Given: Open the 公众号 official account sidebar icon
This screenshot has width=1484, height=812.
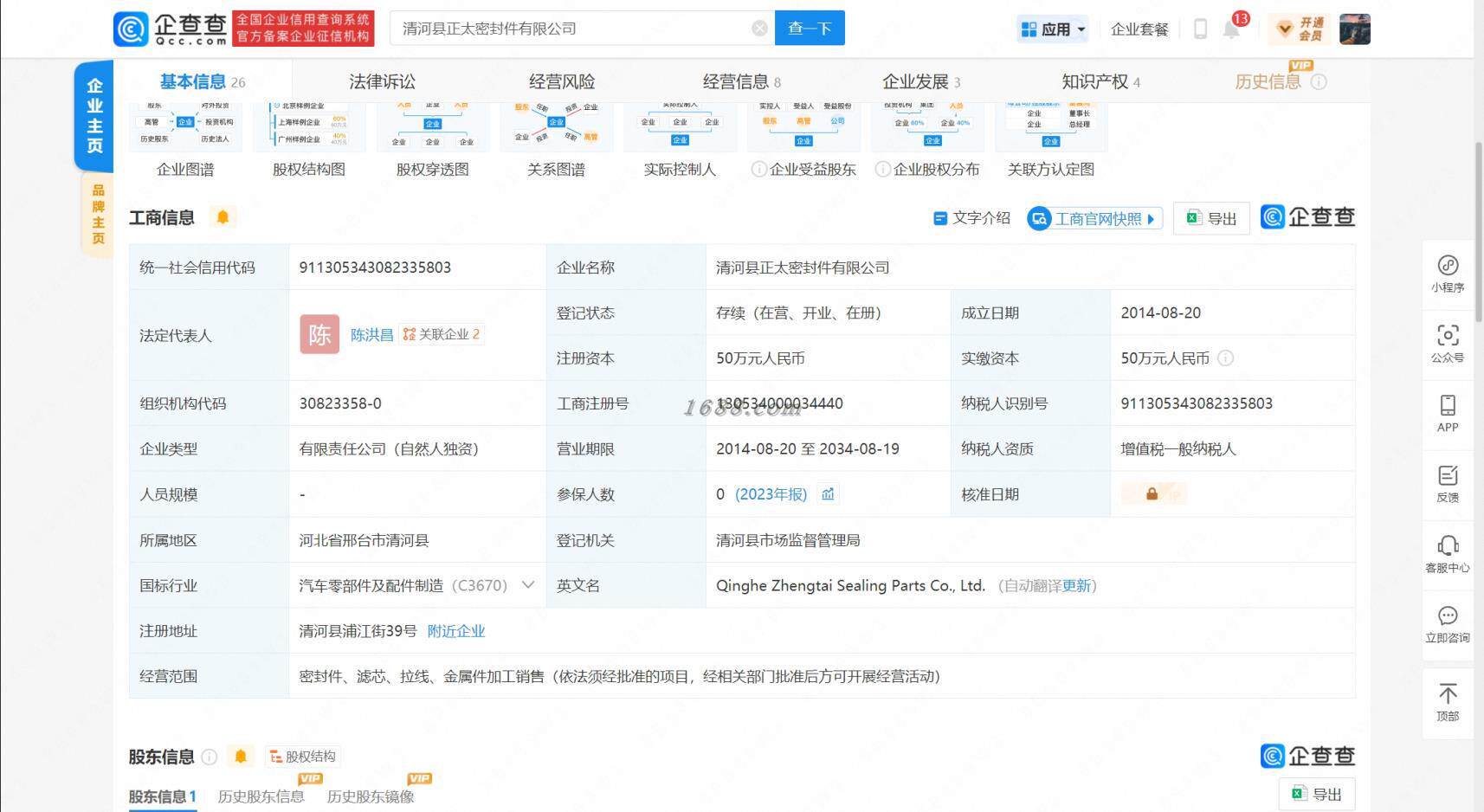Looking at the screenshot, I should (x=1448, y=344).
